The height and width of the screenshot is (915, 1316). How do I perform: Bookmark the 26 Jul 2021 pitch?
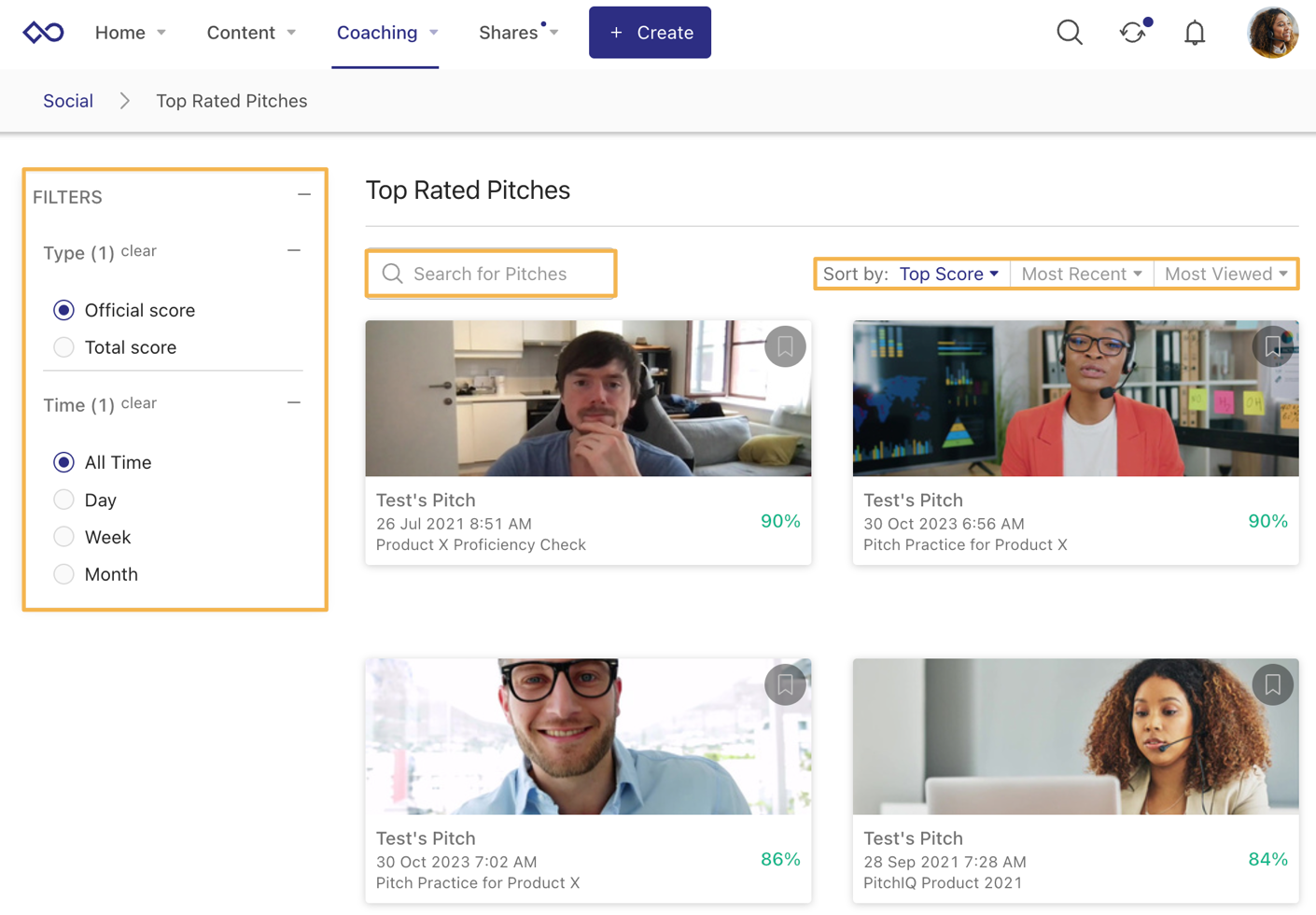(x=785, y=347)
